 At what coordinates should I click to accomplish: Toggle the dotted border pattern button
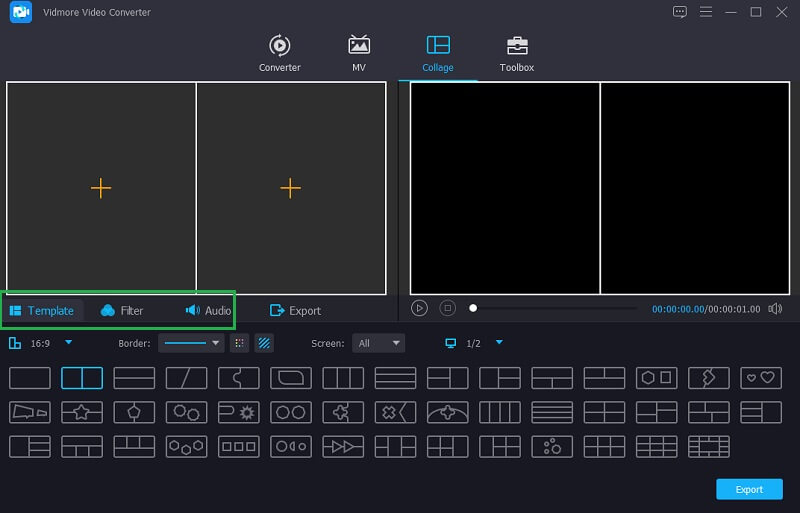point(239,343)
